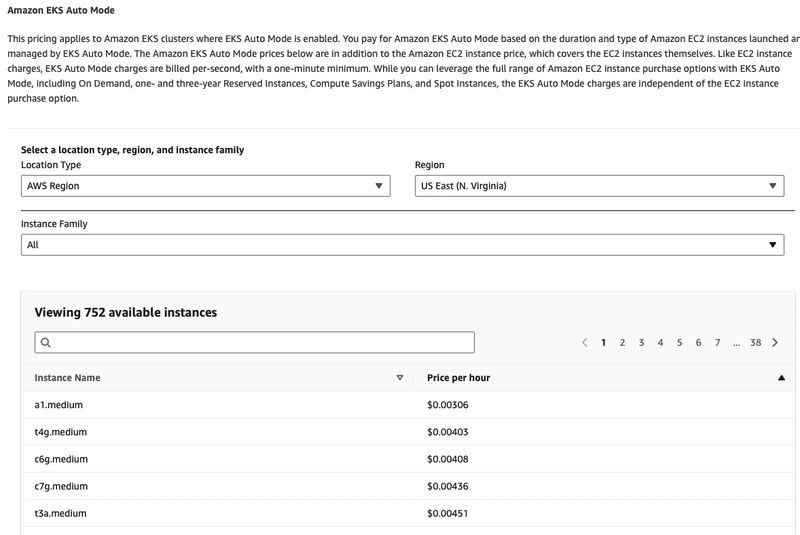Select the a1.medium instance row

coord(58,405)
